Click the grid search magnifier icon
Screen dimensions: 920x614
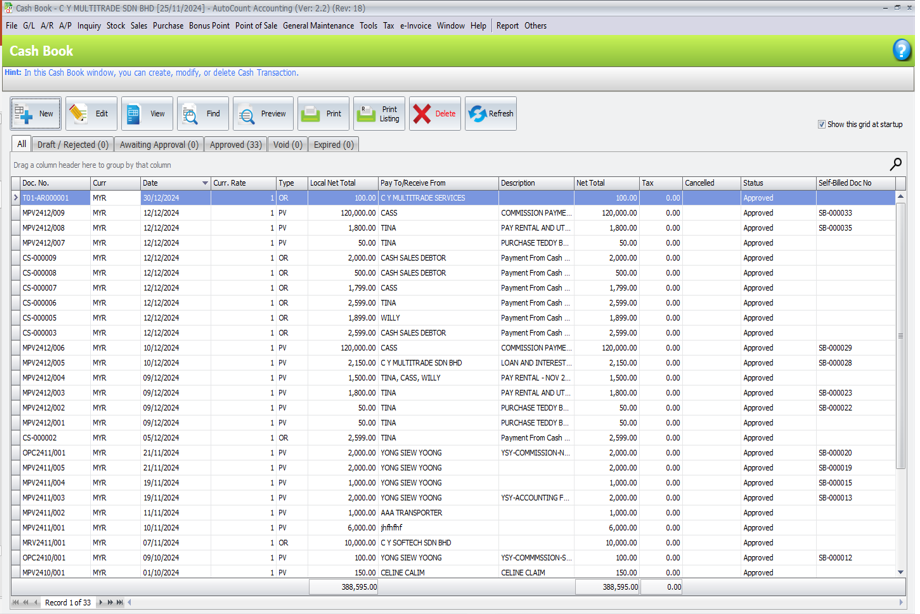click(x=895, y=164)
